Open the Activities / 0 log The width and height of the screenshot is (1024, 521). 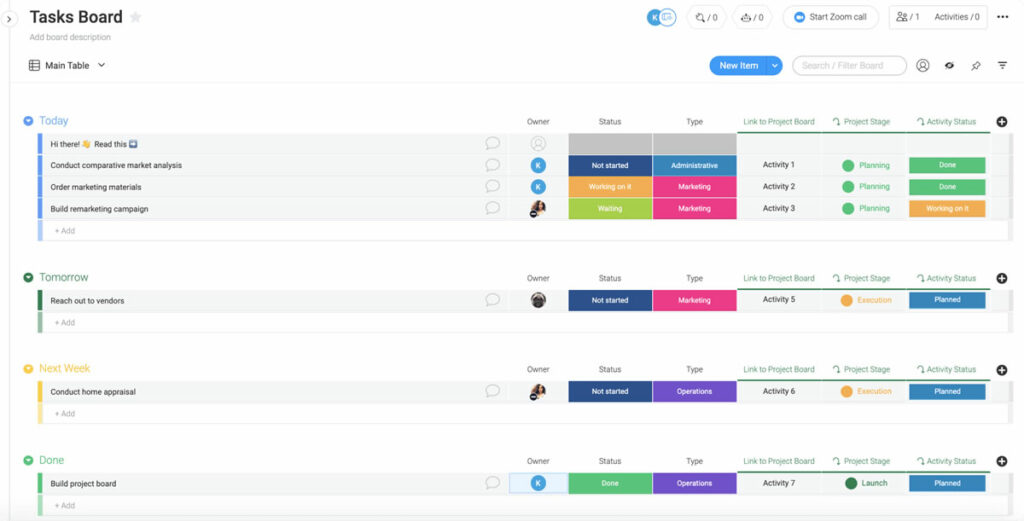[957, 17]
